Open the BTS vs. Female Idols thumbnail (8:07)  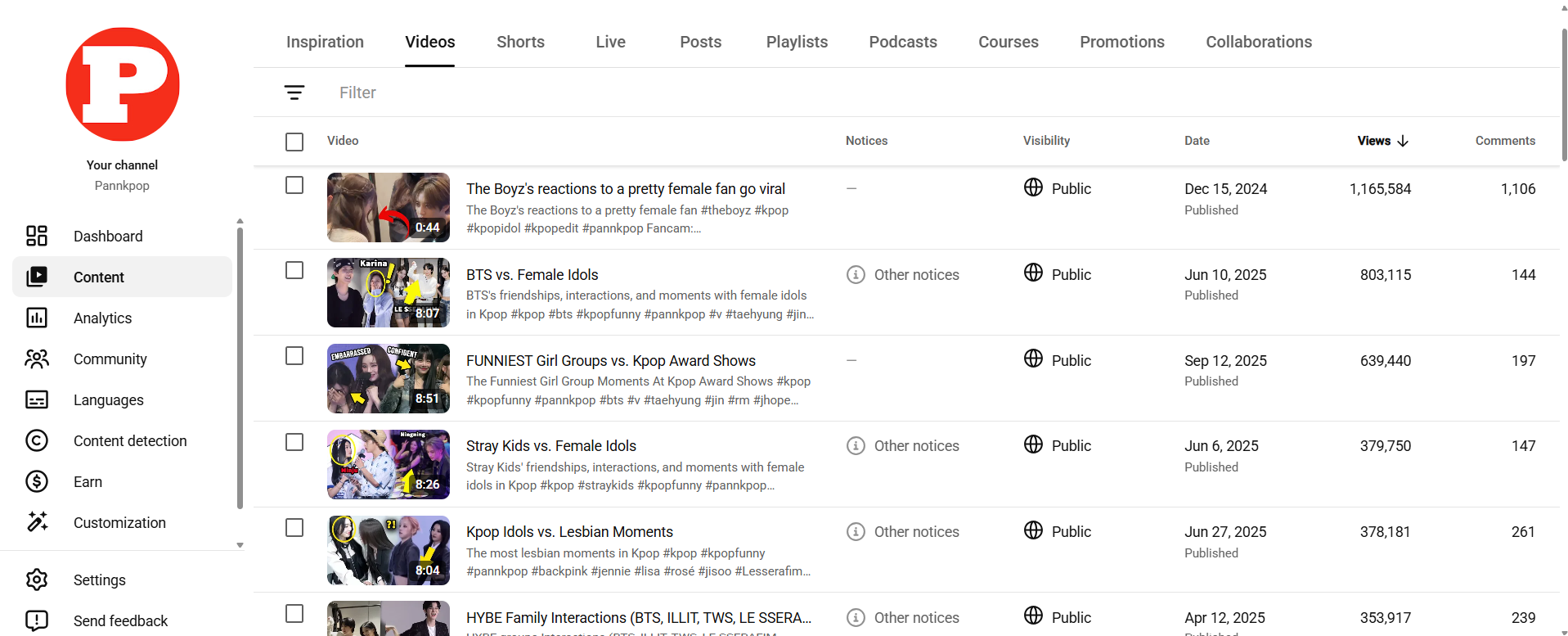tap(389, 292)
